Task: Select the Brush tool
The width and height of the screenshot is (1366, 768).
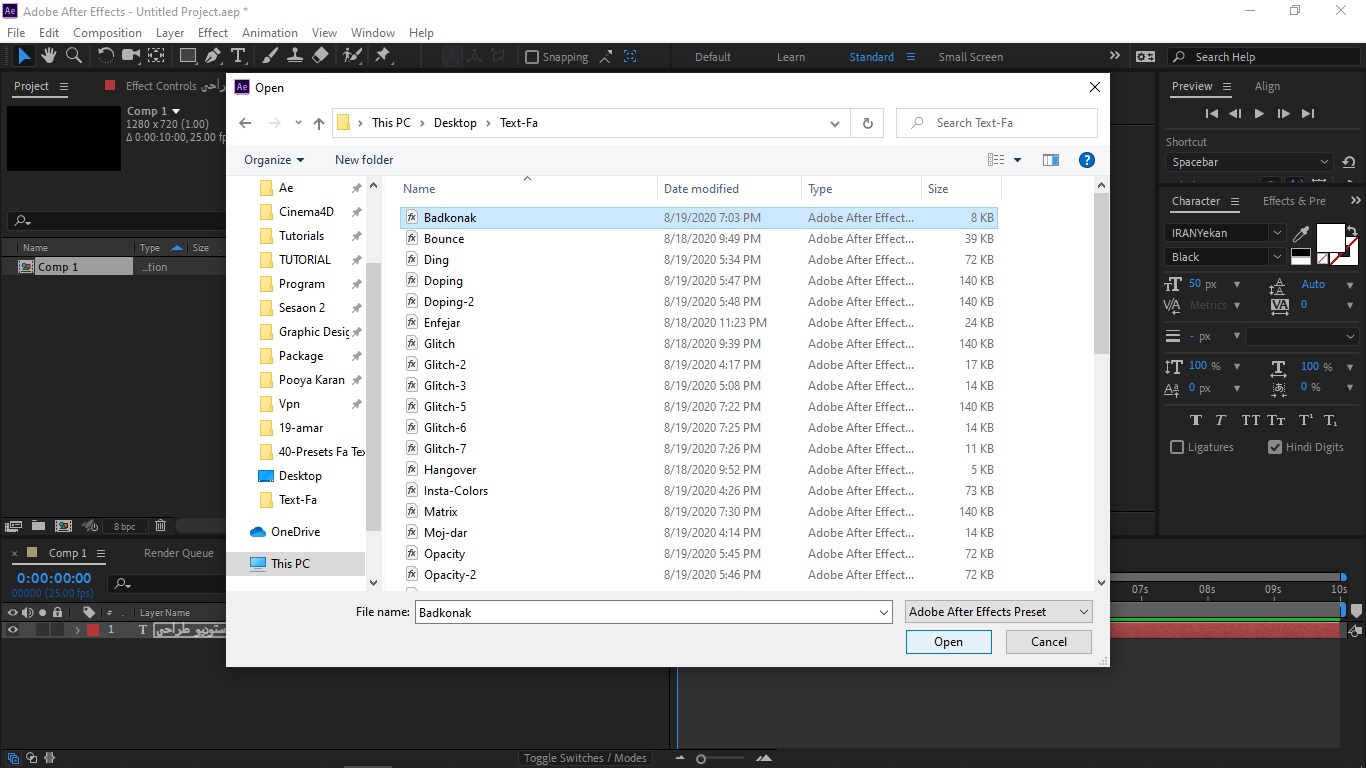Action: [x=270, y=56]
